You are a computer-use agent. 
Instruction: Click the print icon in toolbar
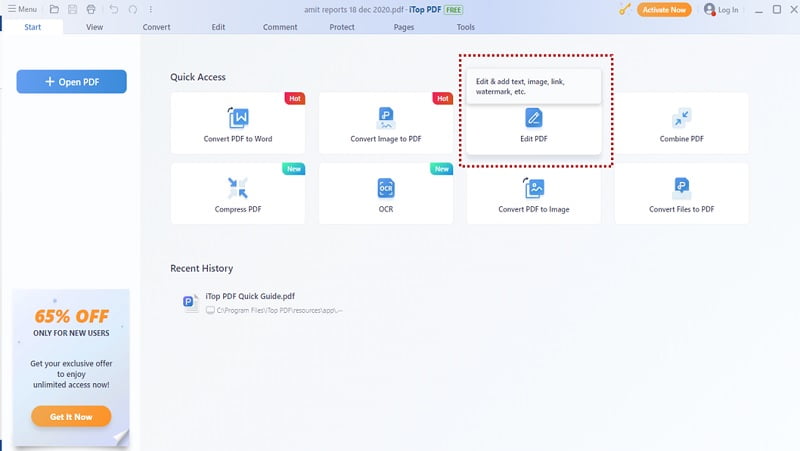tap(91, 9)
